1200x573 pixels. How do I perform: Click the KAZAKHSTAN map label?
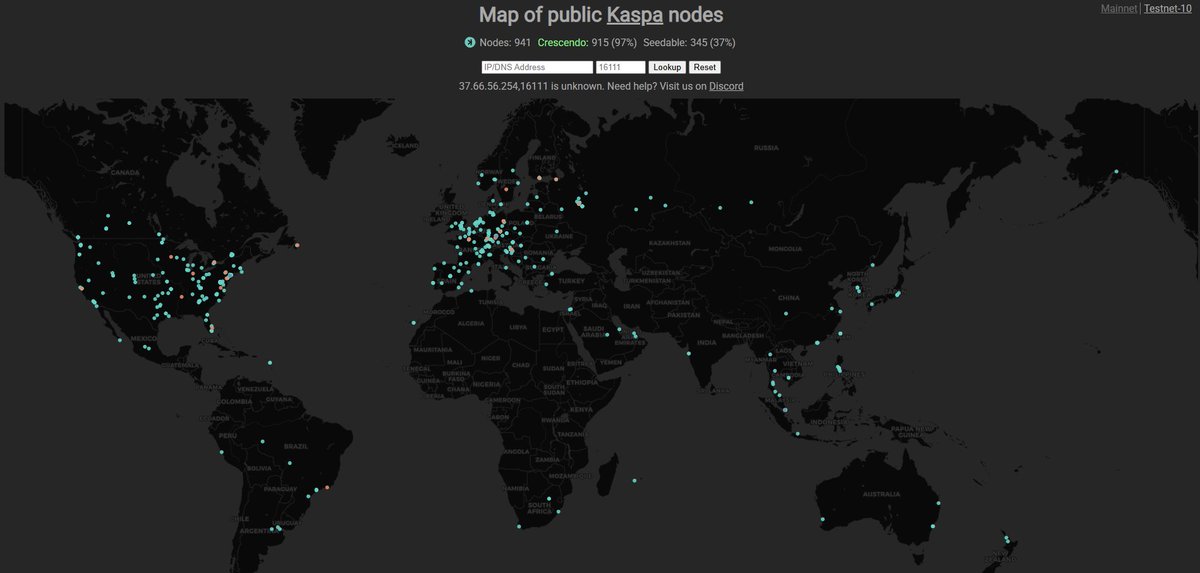[669, 243]
